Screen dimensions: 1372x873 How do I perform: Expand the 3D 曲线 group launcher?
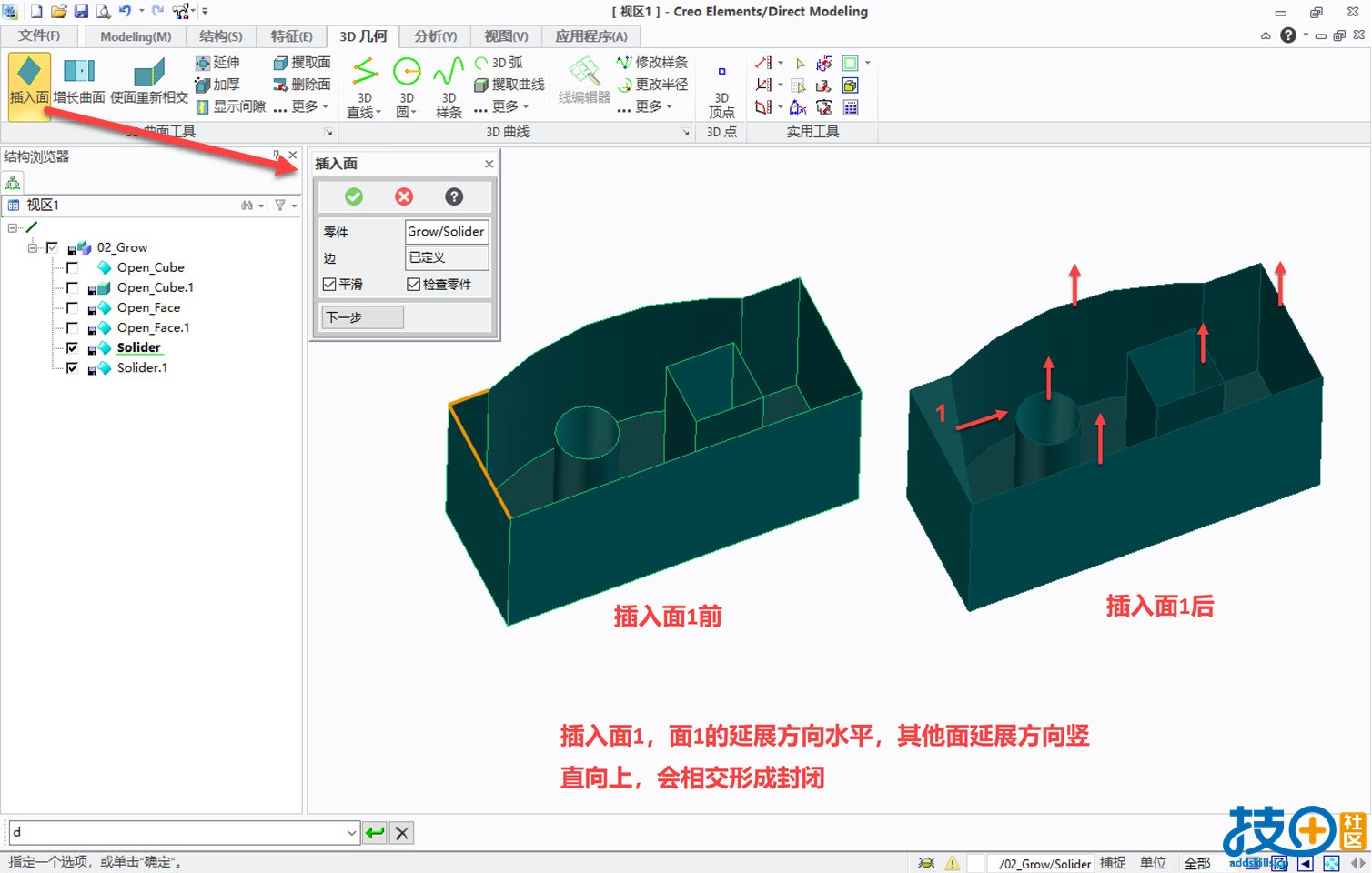pyautogui.click(x=686, y=133)
